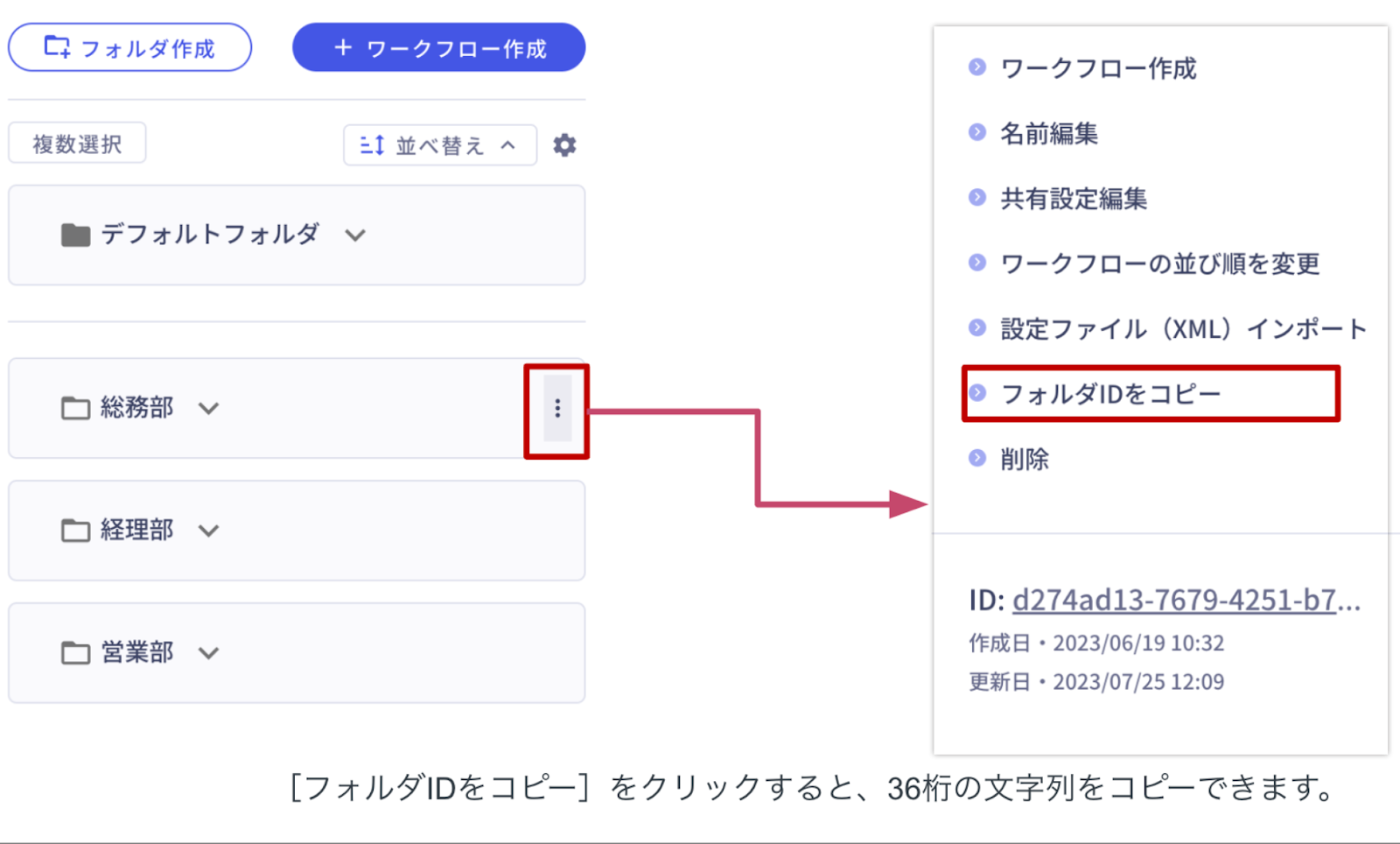
Task: Click the arrow bullet beside フォルダIDをコピー
Action: click(977, 393)
